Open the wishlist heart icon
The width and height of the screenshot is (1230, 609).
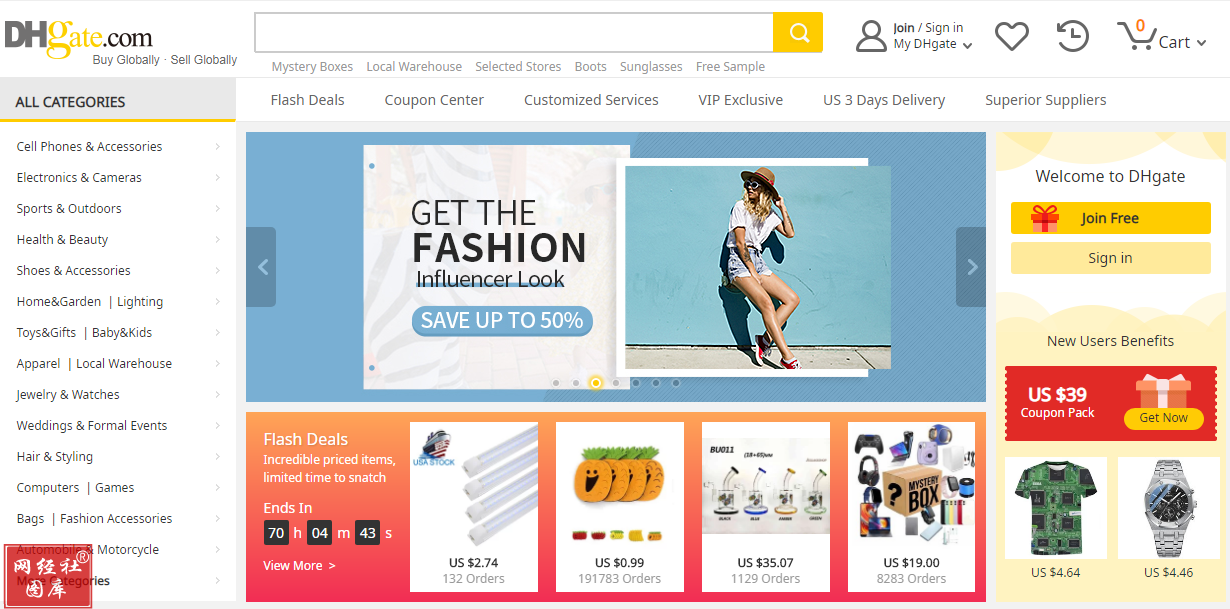coord(1011,36)
